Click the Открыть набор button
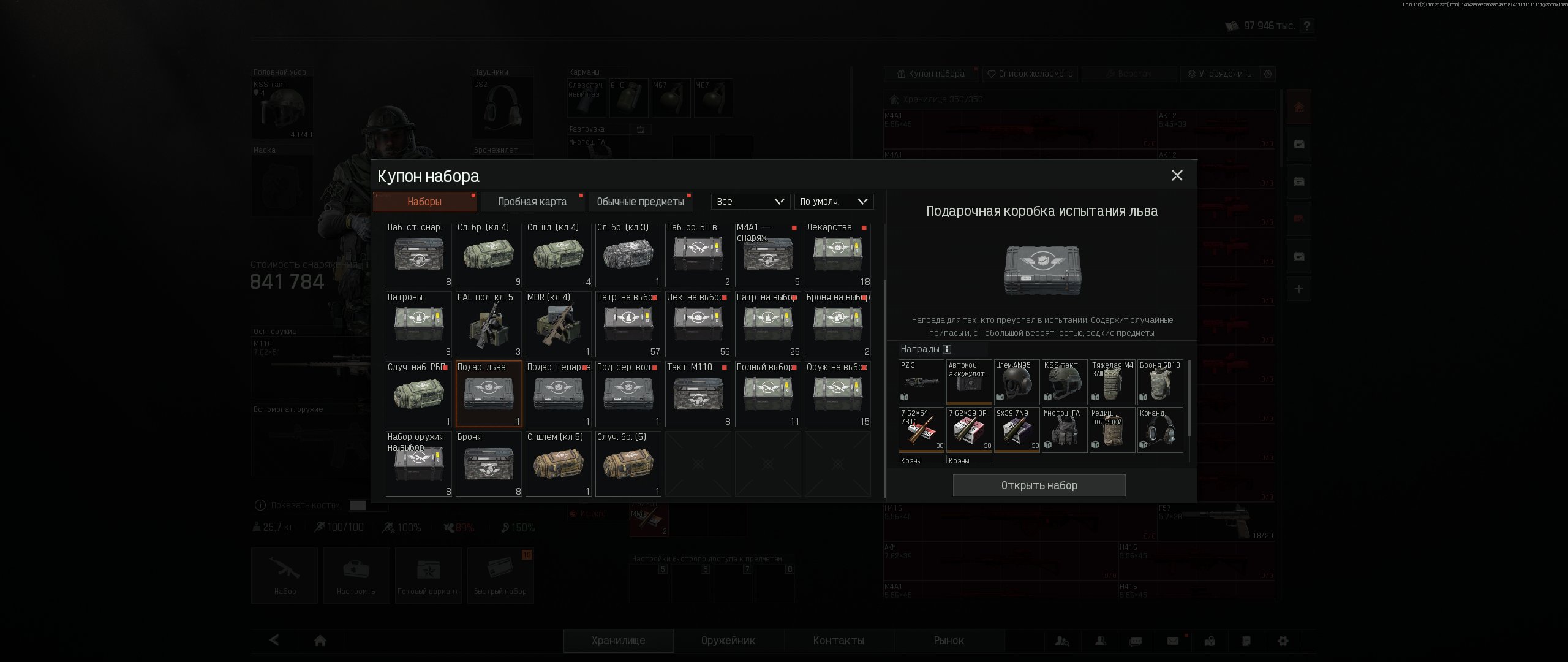This screenshot has height=662, width=1568. pyautogui.click(x=1039, y=485)
